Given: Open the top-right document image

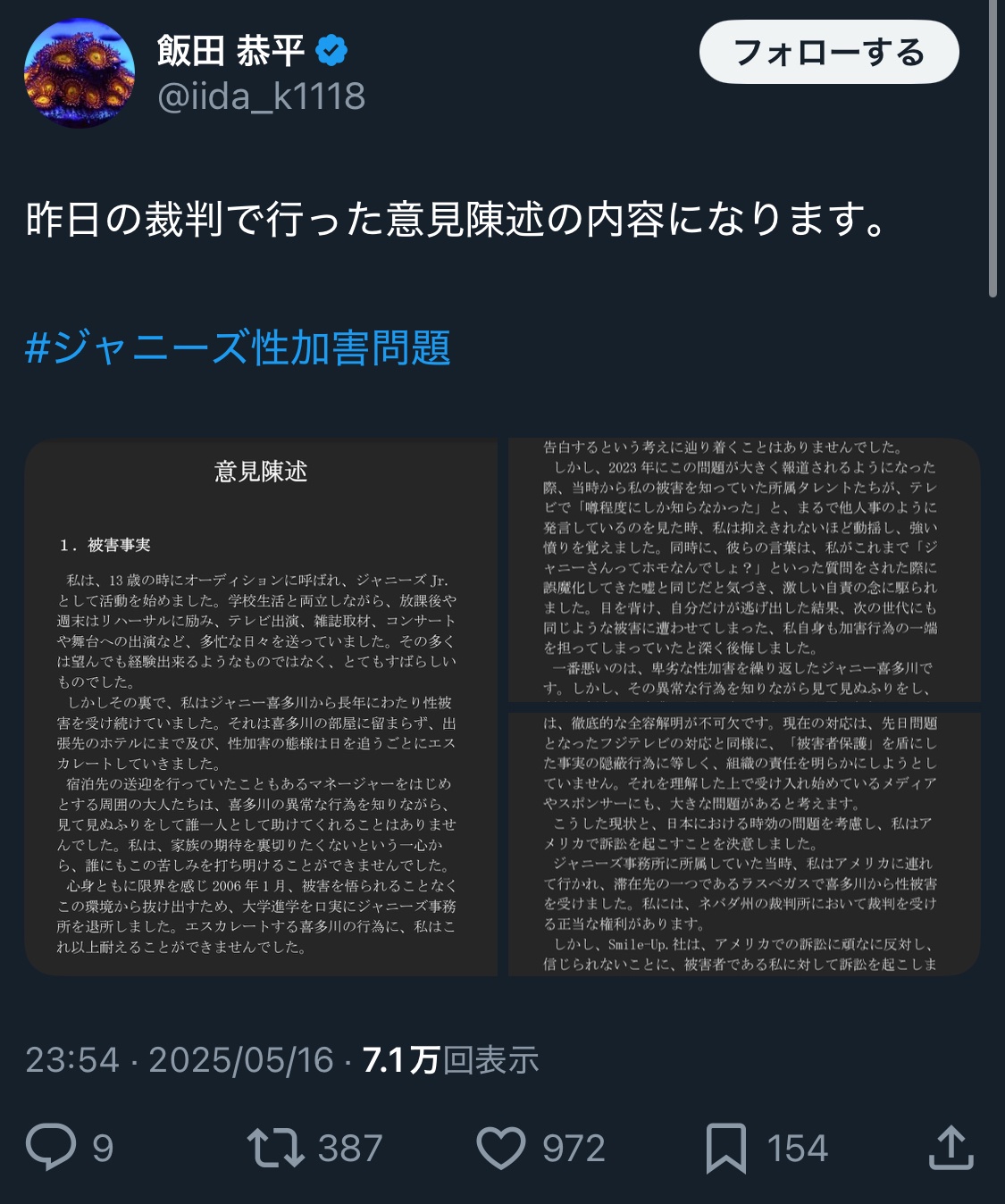Looking at the screenshot, I should [x=744, y=570].
